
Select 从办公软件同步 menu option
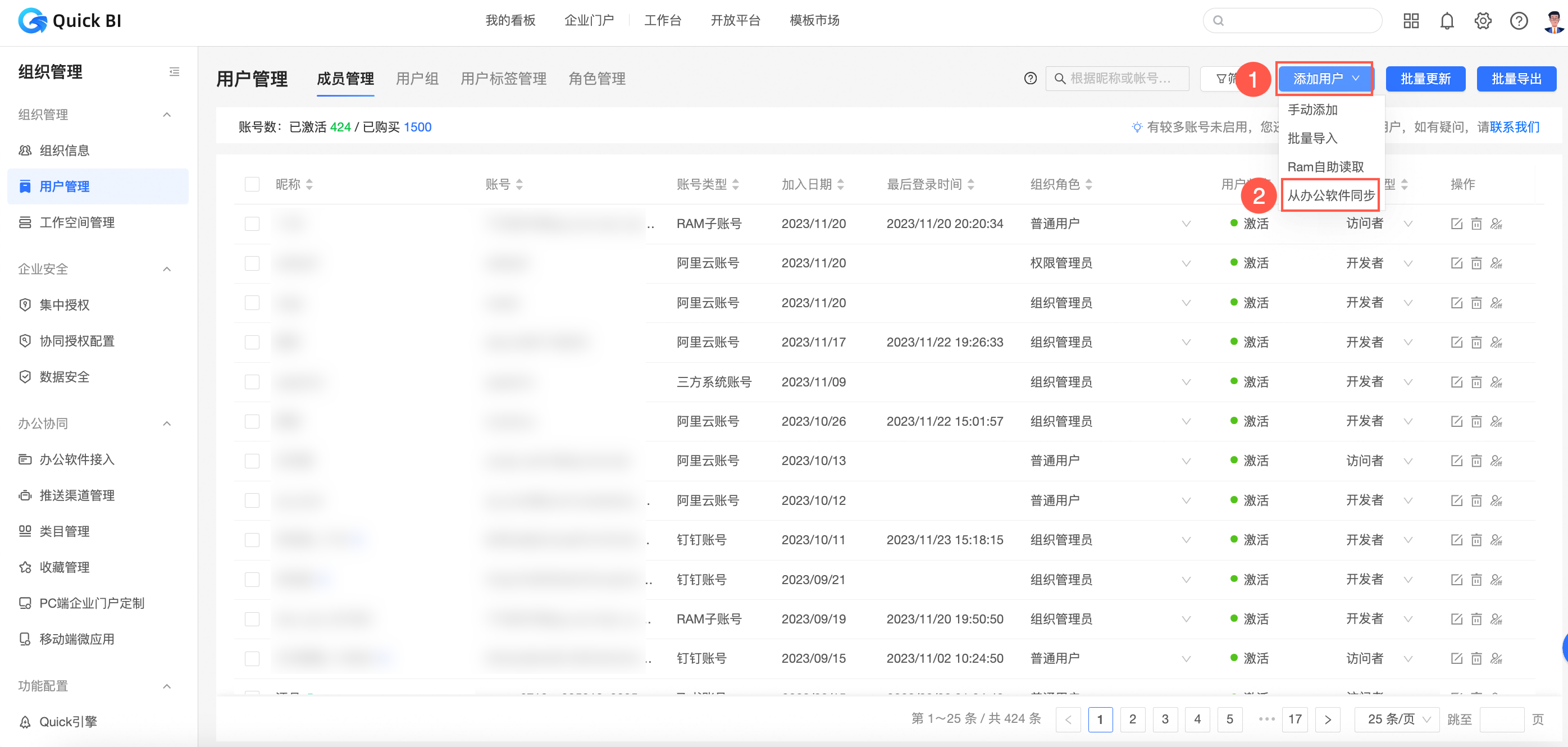pos(1330,195)
